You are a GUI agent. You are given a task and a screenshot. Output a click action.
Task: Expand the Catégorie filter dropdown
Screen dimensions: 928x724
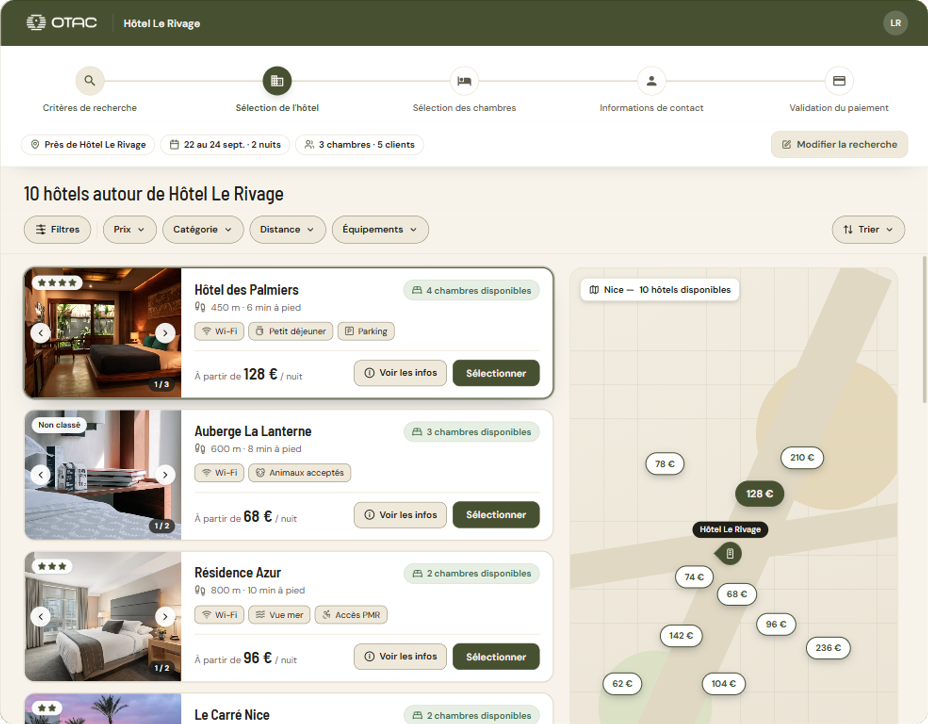(203, 230)
